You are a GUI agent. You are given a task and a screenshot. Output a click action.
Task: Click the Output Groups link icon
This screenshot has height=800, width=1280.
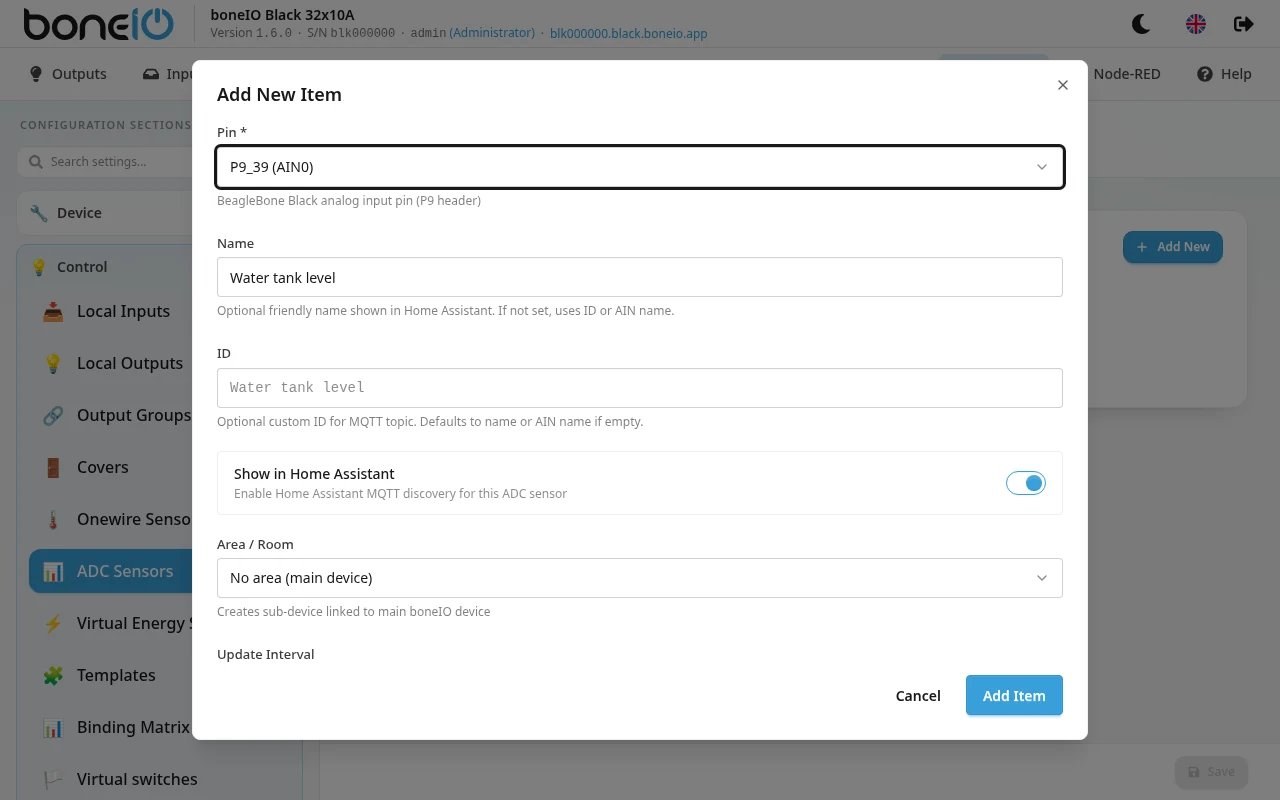(x=53, y=415)
